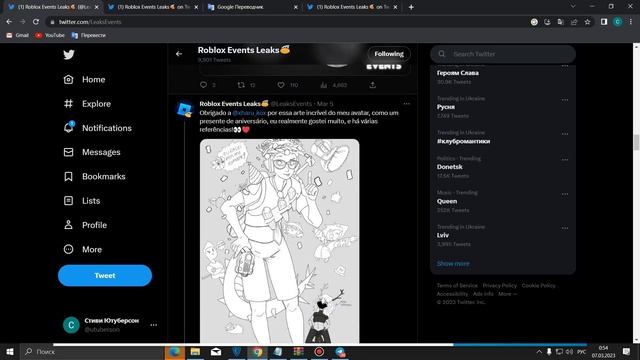
Task: Open options dots for Donetsk trend
Action: (x=565, y=160)
